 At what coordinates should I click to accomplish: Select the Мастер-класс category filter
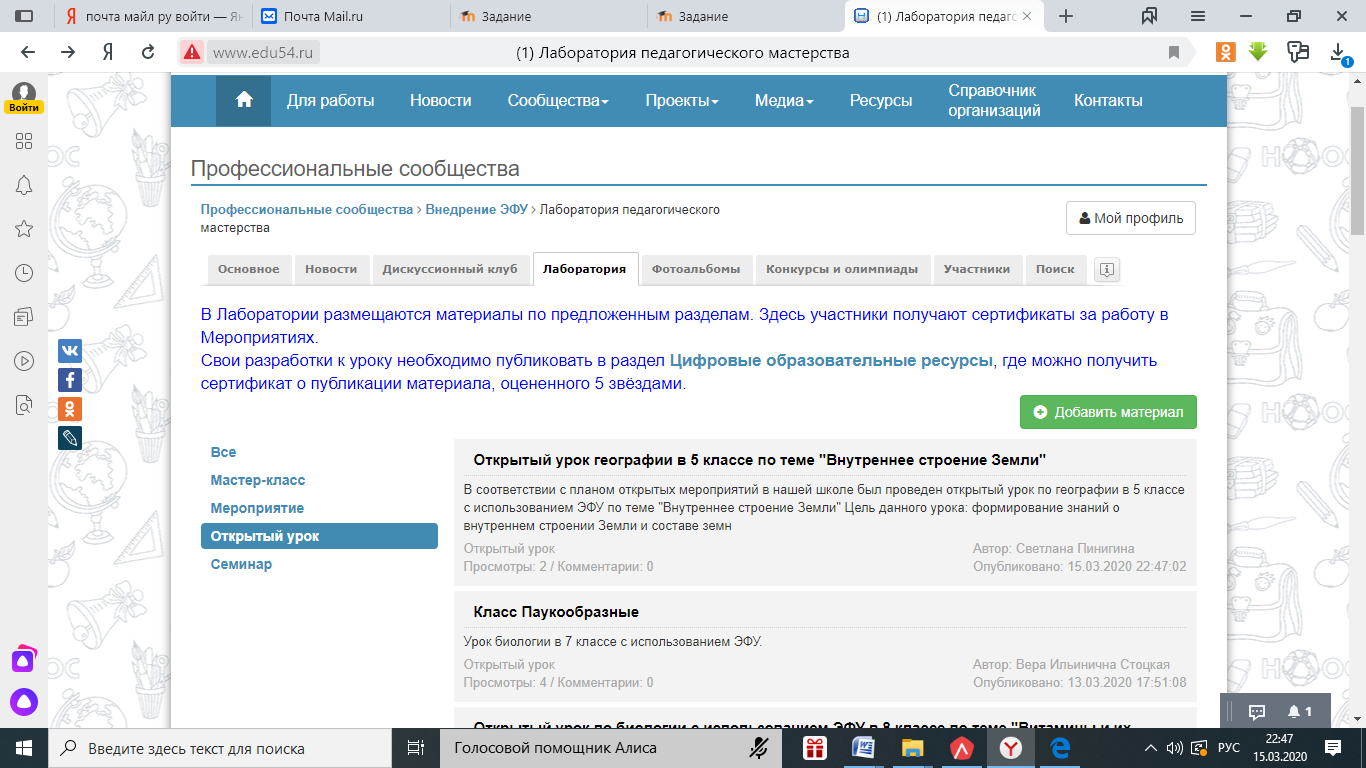click(258, 480)
